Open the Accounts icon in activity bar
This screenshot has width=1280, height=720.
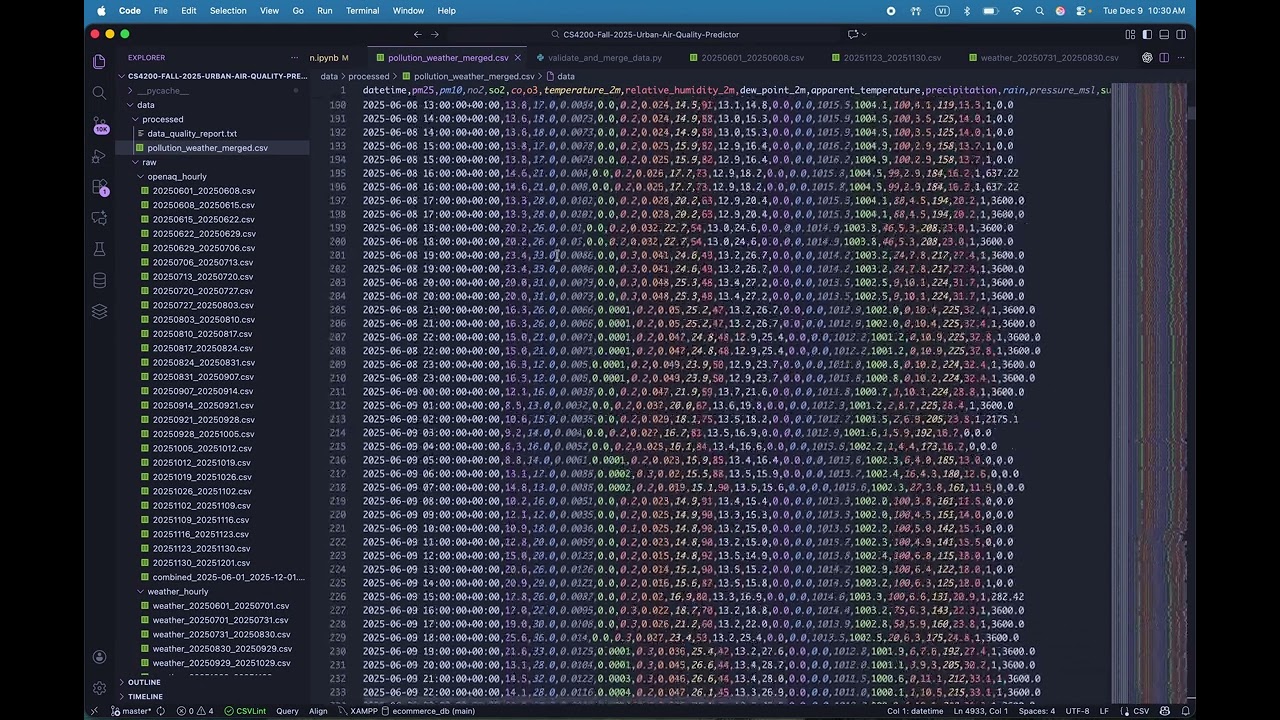coord(99,657)
